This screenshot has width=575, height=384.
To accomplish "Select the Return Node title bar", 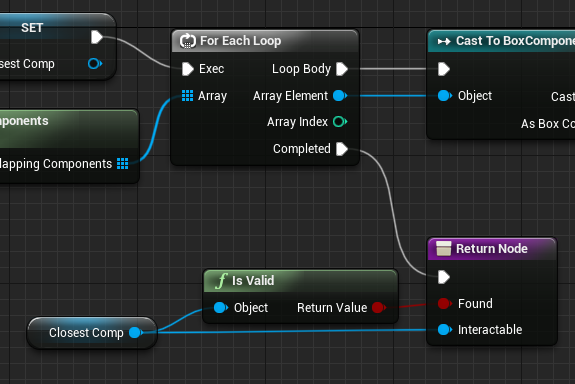I will click(x=492, y=249).
